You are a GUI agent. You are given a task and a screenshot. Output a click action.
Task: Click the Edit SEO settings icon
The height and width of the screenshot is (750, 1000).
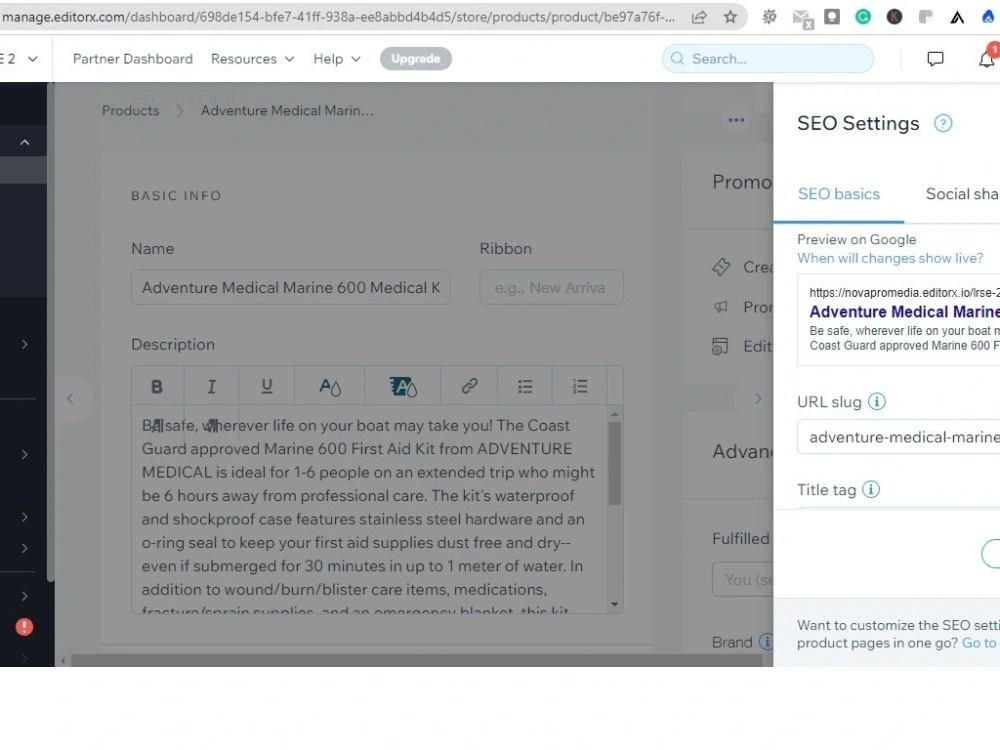click(720, 346)
